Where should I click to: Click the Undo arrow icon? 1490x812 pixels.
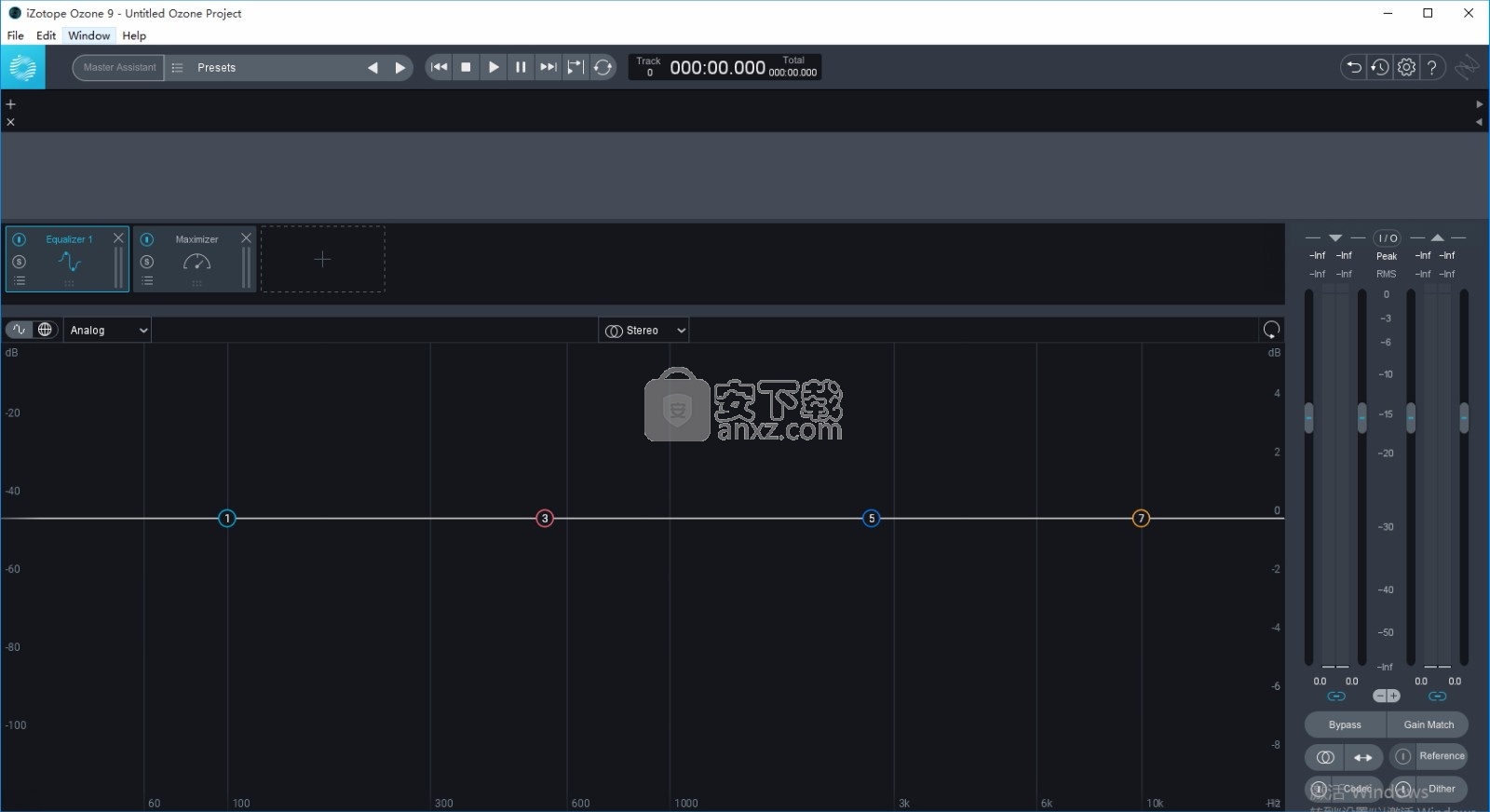(x=1354, y=67)
